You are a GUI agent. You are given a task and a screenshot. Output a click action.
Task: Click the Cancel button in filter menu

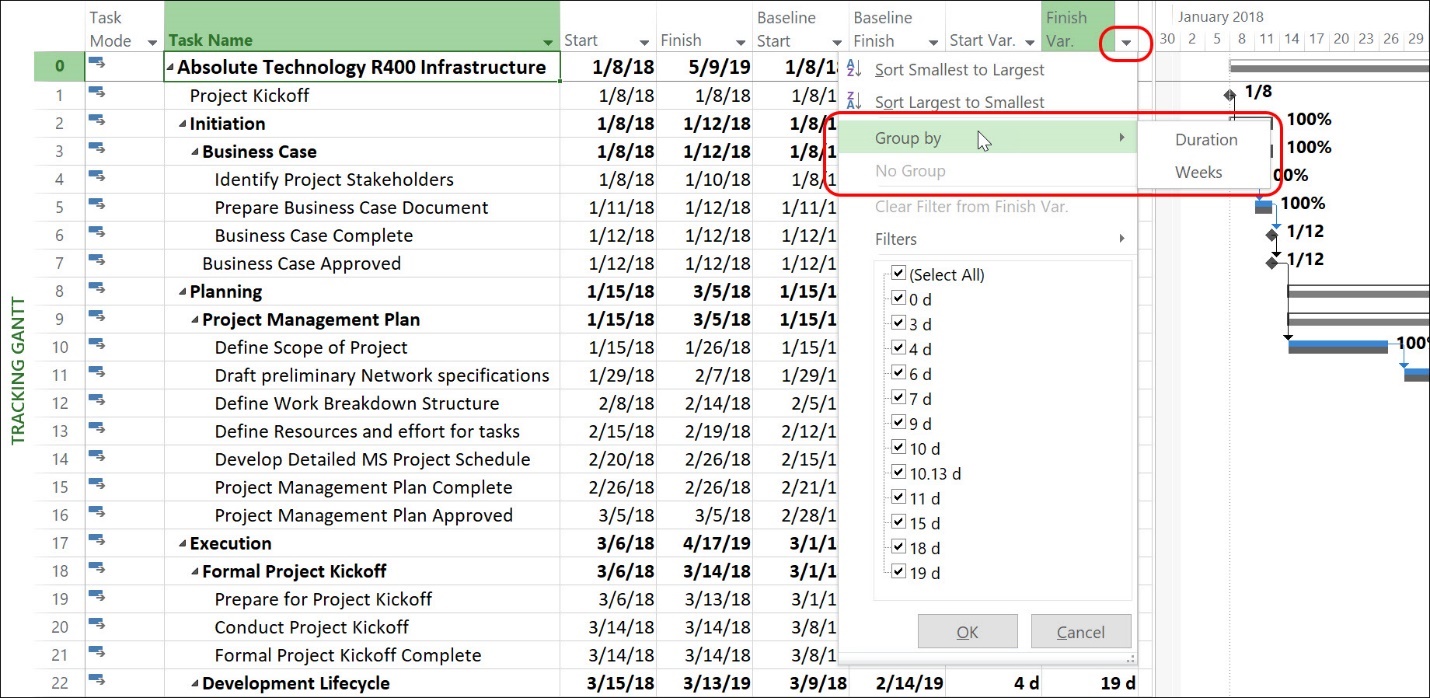coord(1081,632)
